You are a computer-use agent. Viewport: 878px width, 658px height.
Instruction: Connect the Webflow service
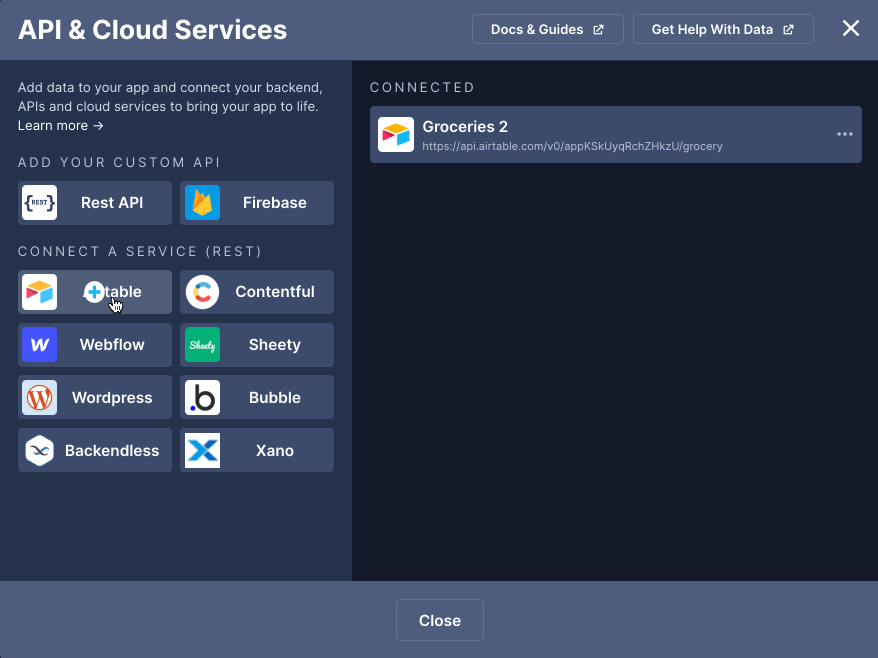(95, 344)
